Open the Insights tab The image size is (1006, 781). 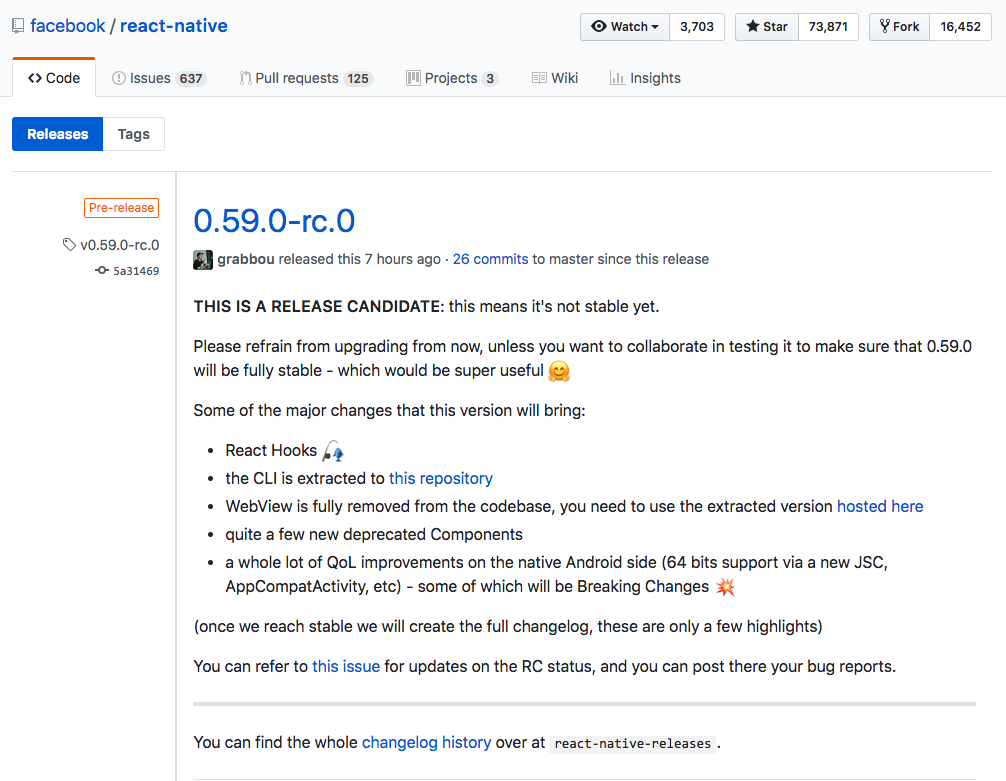pos(645,78)
